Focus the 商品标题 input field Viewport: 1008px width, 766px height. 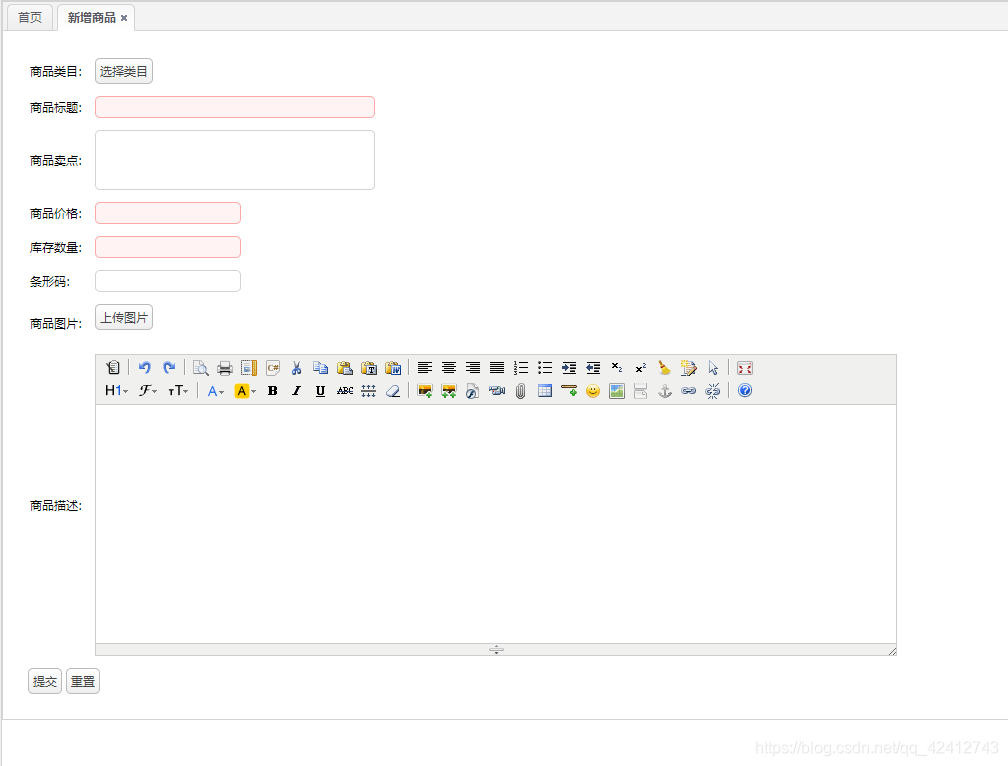[235, 107]
